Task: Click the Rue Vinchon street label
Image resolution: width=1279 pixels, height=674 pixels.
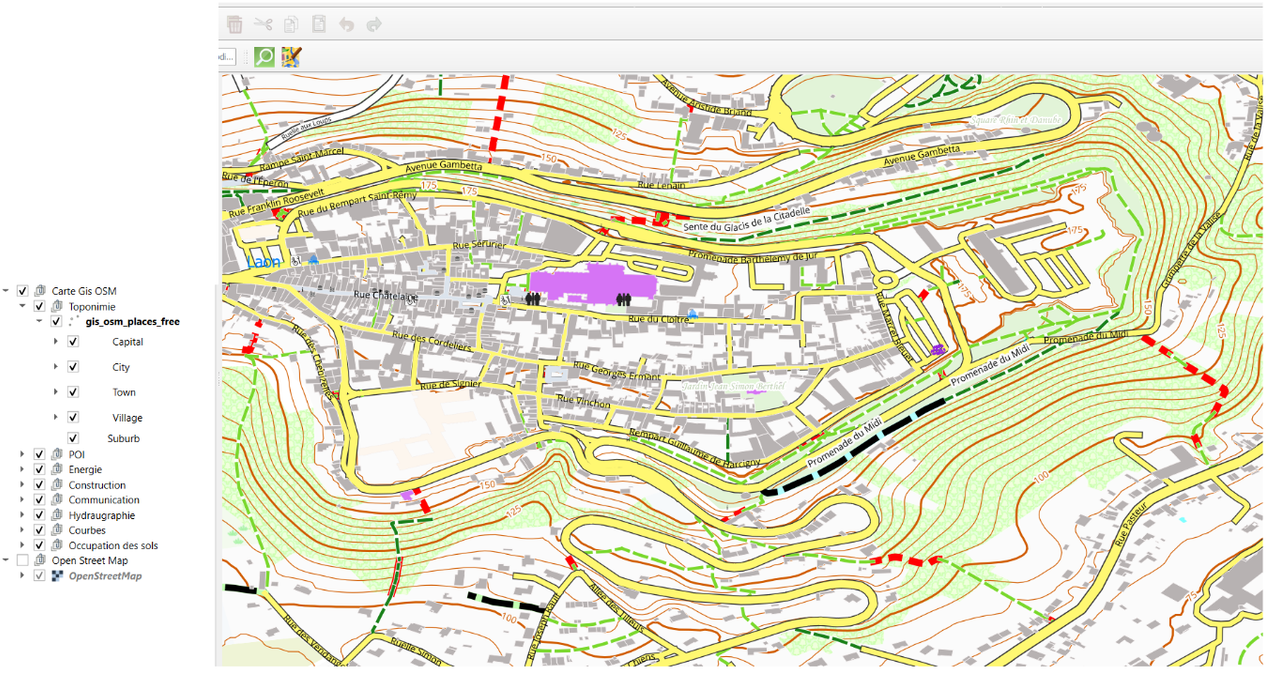Action: pyautogui.click(x=583, y=400)
